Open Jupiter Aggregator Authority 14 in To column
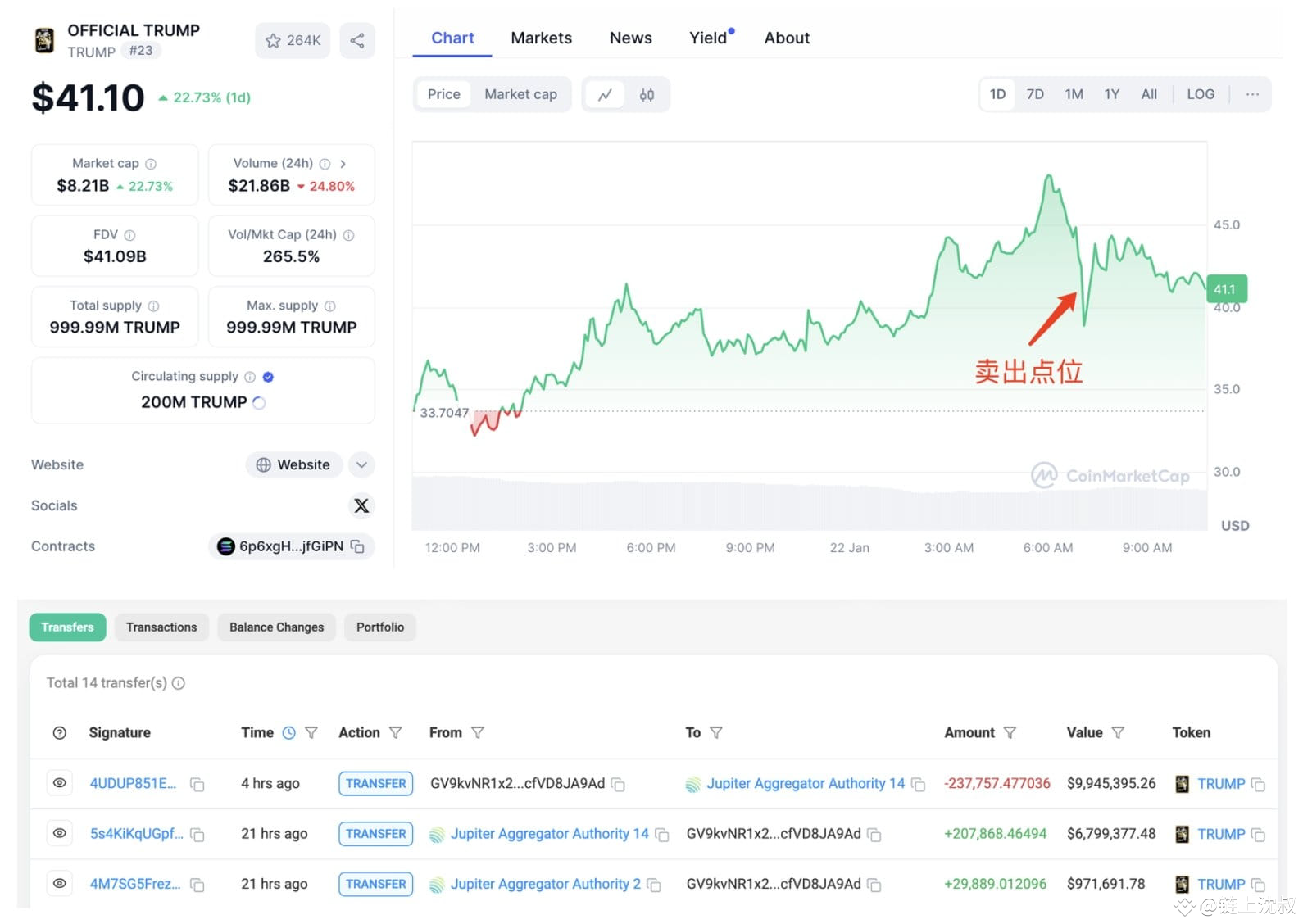1303x924 pixels. (806, 784)
